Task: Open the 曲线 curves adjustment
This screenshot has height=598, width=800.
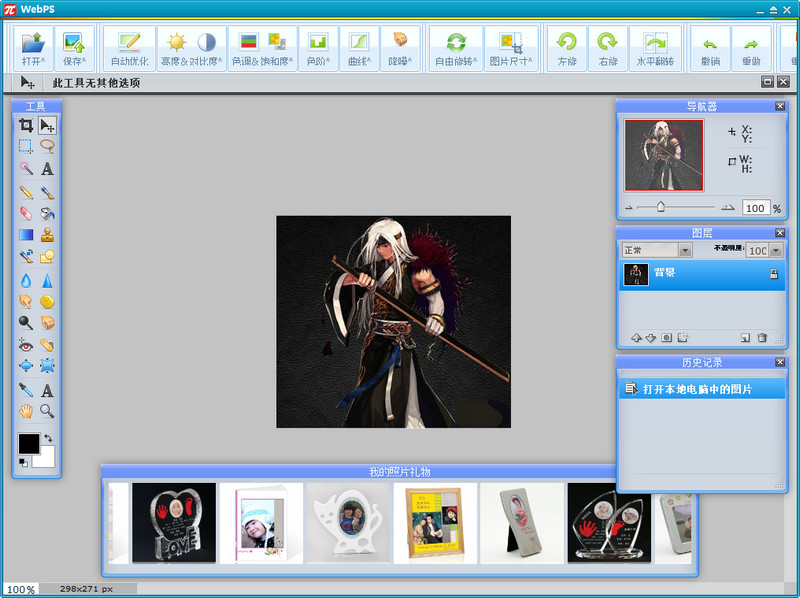Action: click(x=359, y=49)
